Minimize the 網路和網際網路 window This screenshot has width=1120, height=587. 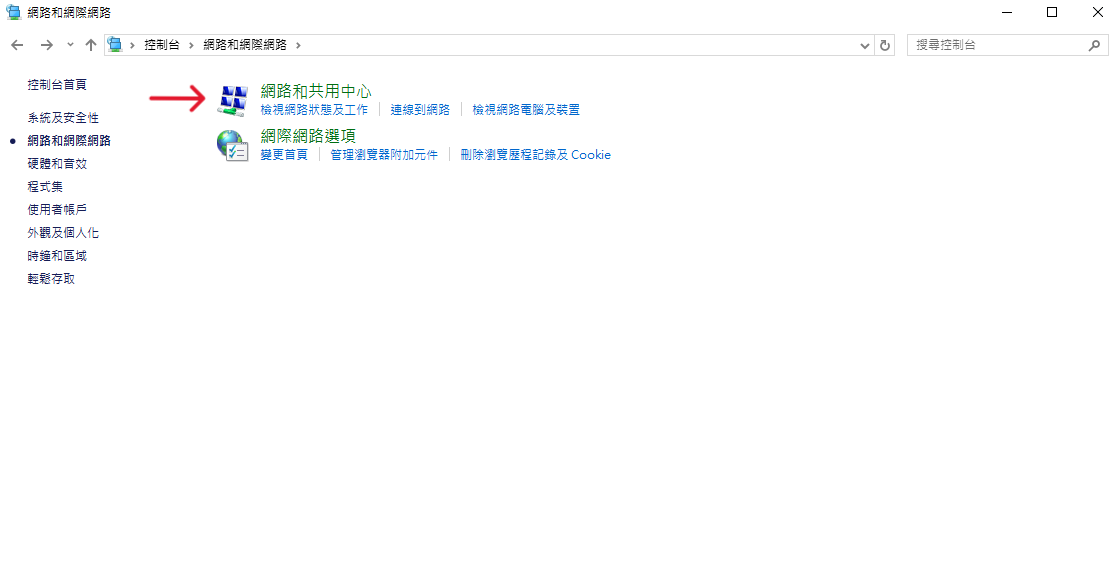click(x=1007, y=12)
